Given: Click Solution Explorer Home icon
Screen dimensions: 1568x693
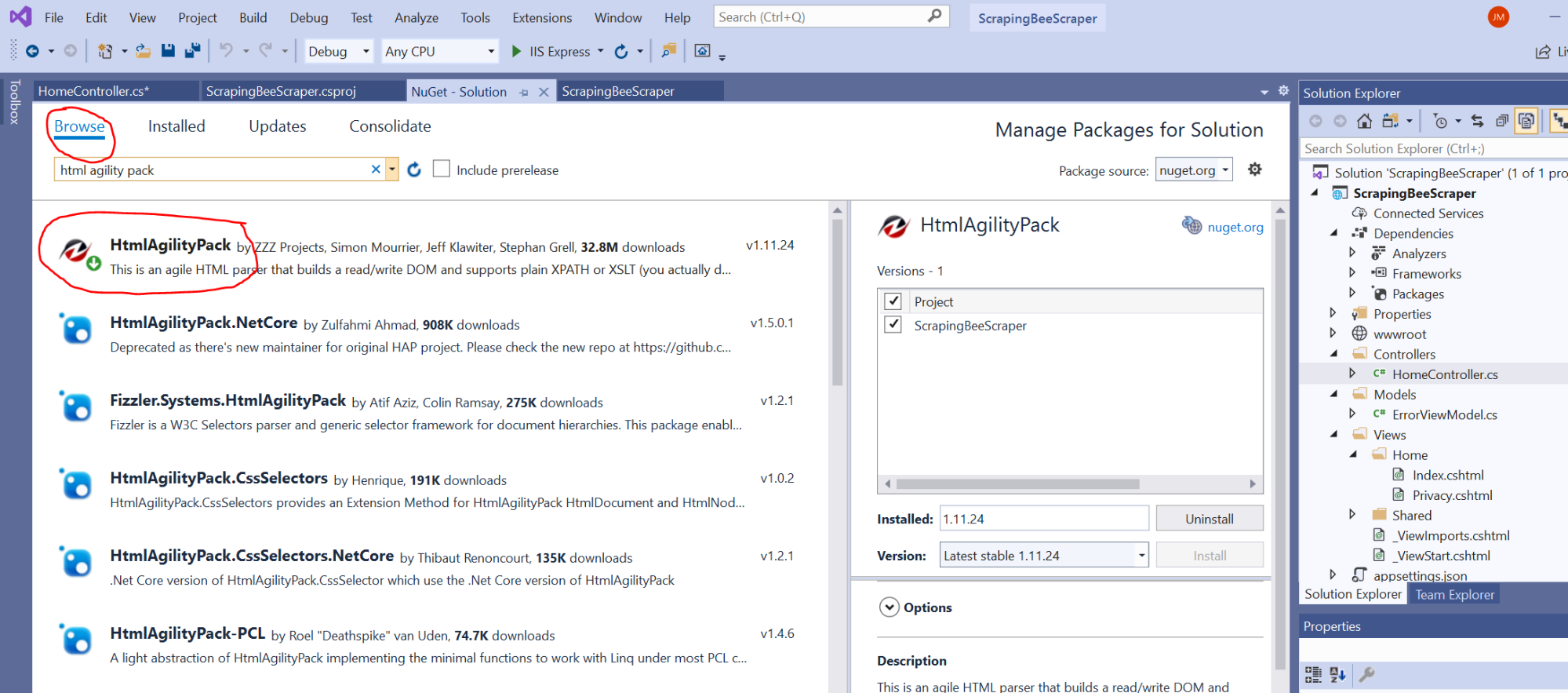Looking at the screenshot, I should click(1365, 121).
